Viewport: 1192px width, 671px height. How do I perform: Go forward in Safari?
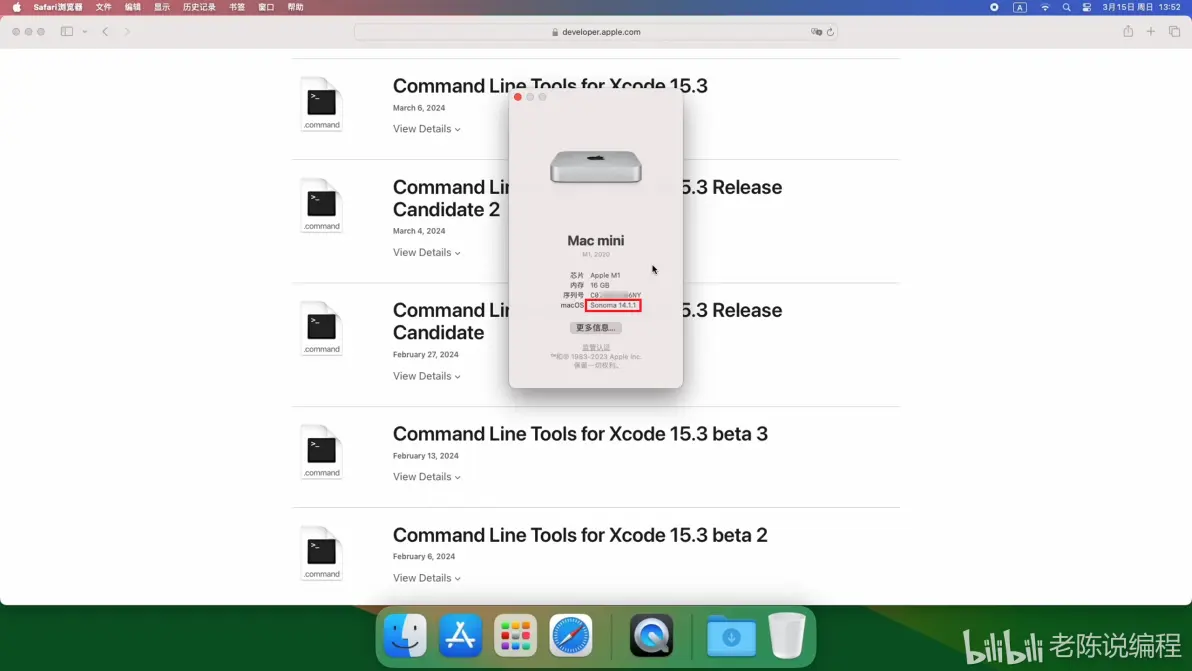tap(127, 32)
